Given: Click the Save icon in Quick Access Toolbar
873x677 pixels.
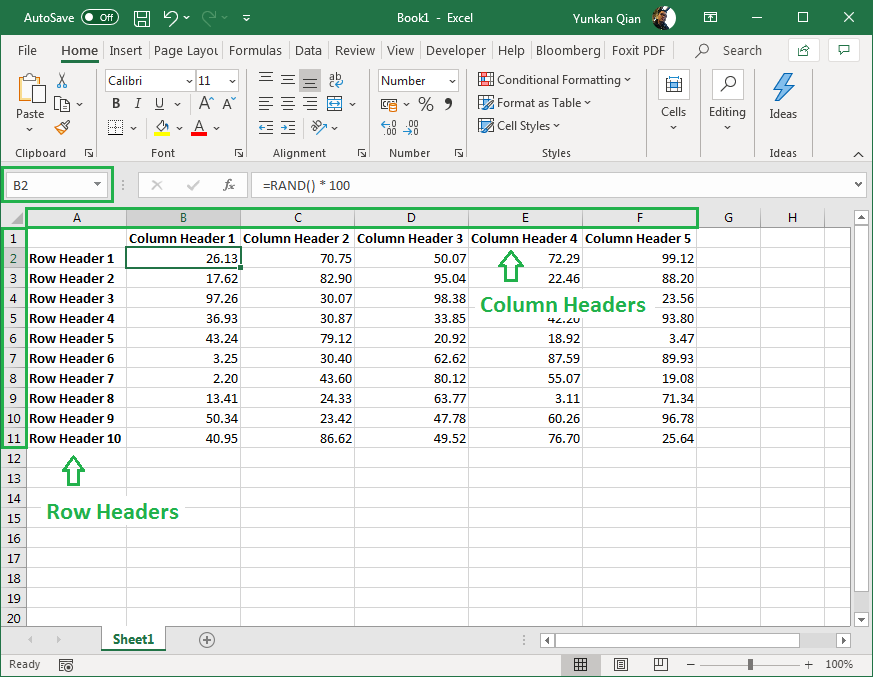Looking at the screenshot, I should click(x=141, y=17).
